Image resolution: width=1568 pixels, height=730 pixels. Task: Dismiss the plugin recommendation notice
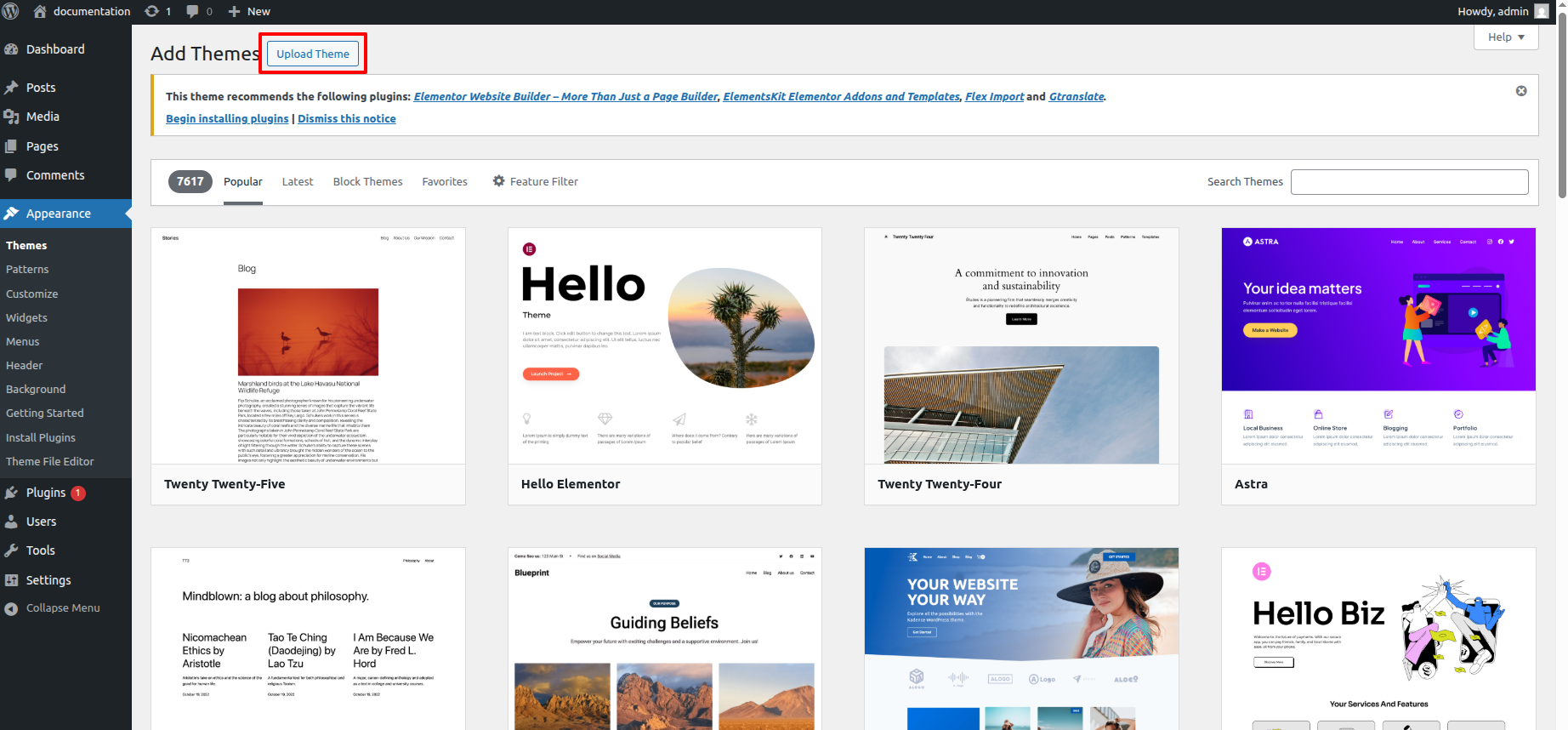(x=1521, y=91)
